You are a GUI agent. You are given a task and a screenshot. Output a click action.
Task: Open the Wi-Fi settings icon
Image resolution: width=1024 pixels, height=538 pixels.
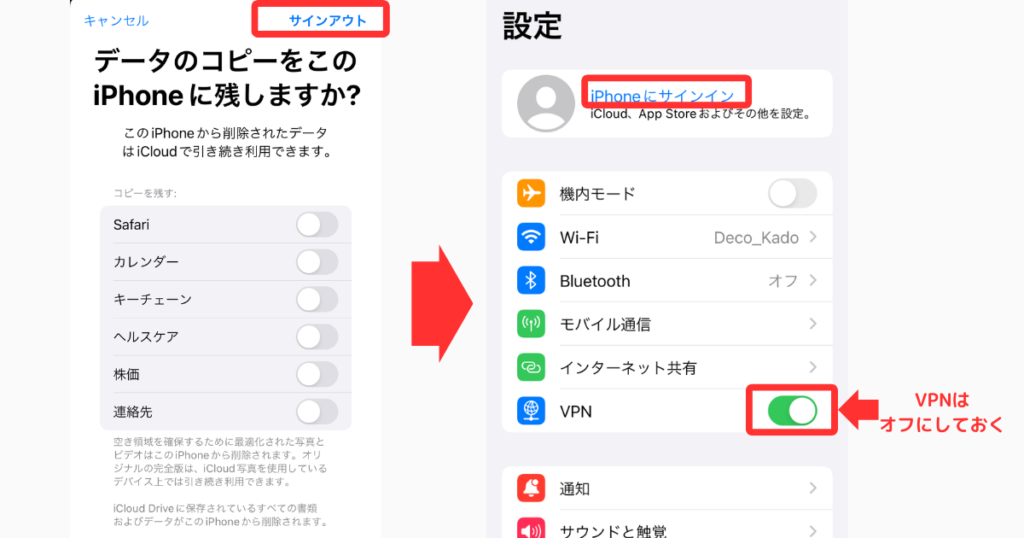coord(531,237)
